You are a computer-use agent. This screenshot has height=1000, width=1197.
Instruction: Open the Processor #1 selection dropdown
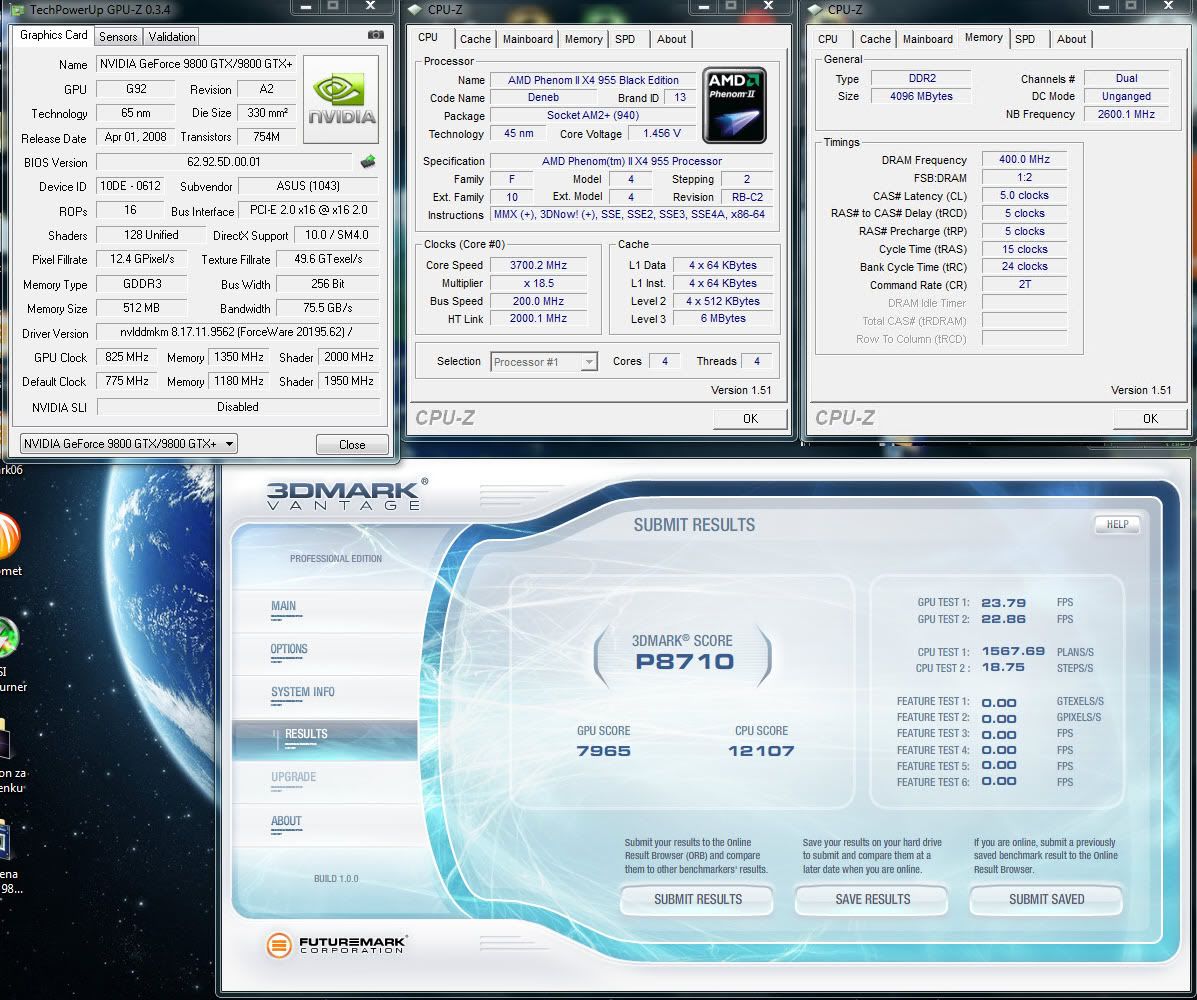point(544,362)
